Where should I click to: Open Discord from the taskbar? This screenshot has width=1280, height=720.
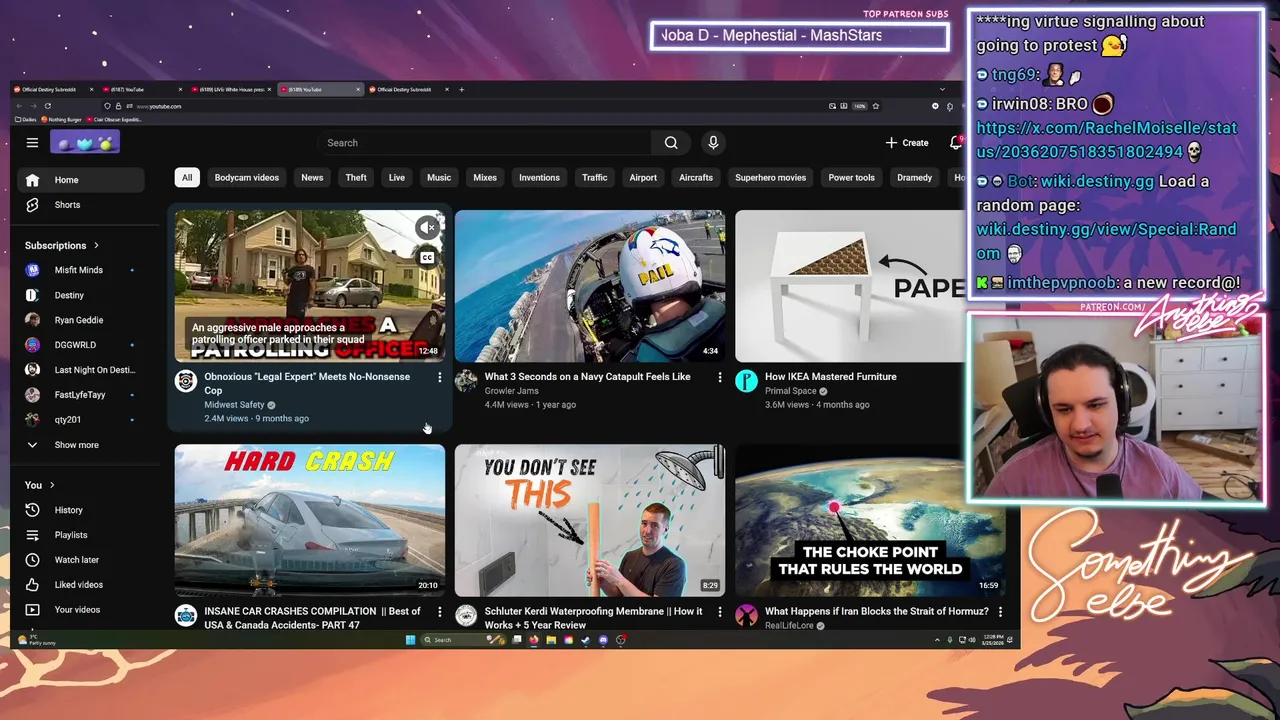pyautogui.click(x=603, y=640)
